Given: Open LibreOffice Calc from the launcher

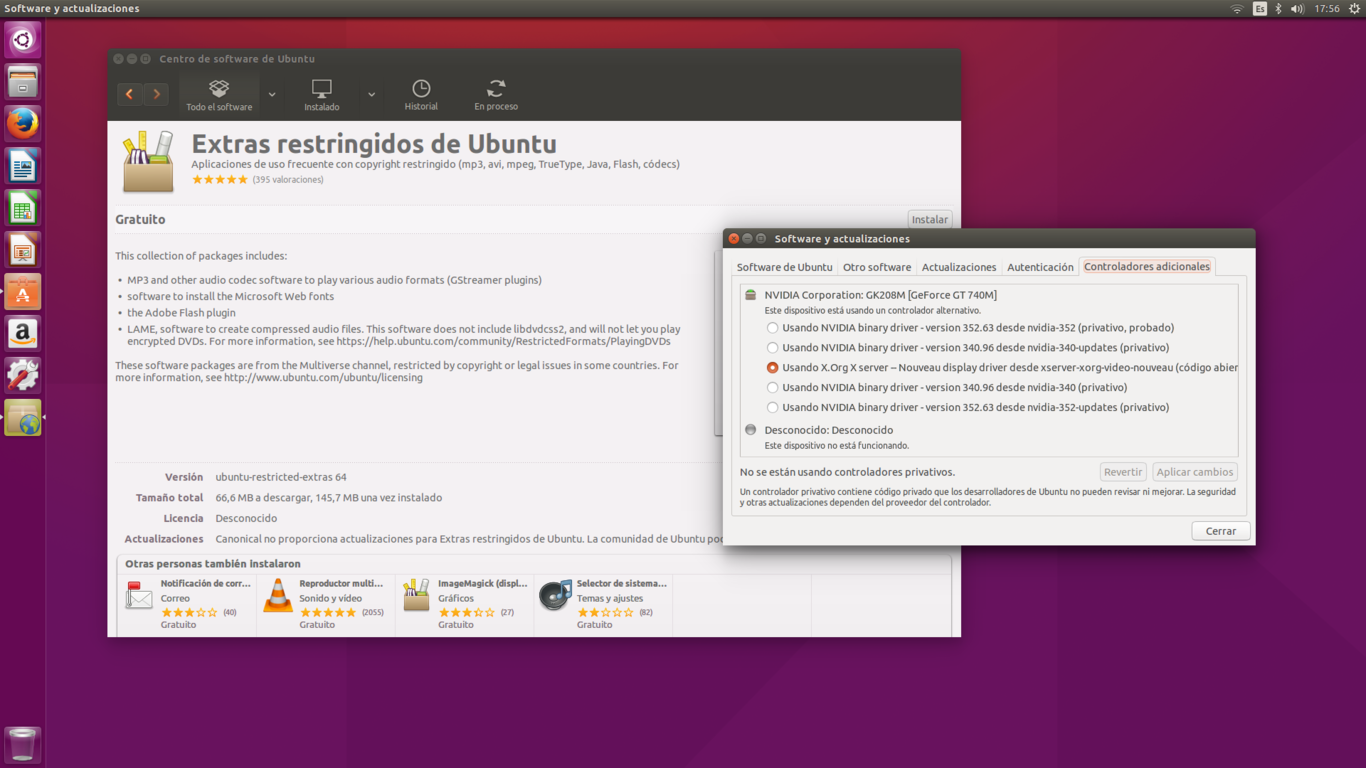Looking at the screenshot, I should tap(22, 208).
